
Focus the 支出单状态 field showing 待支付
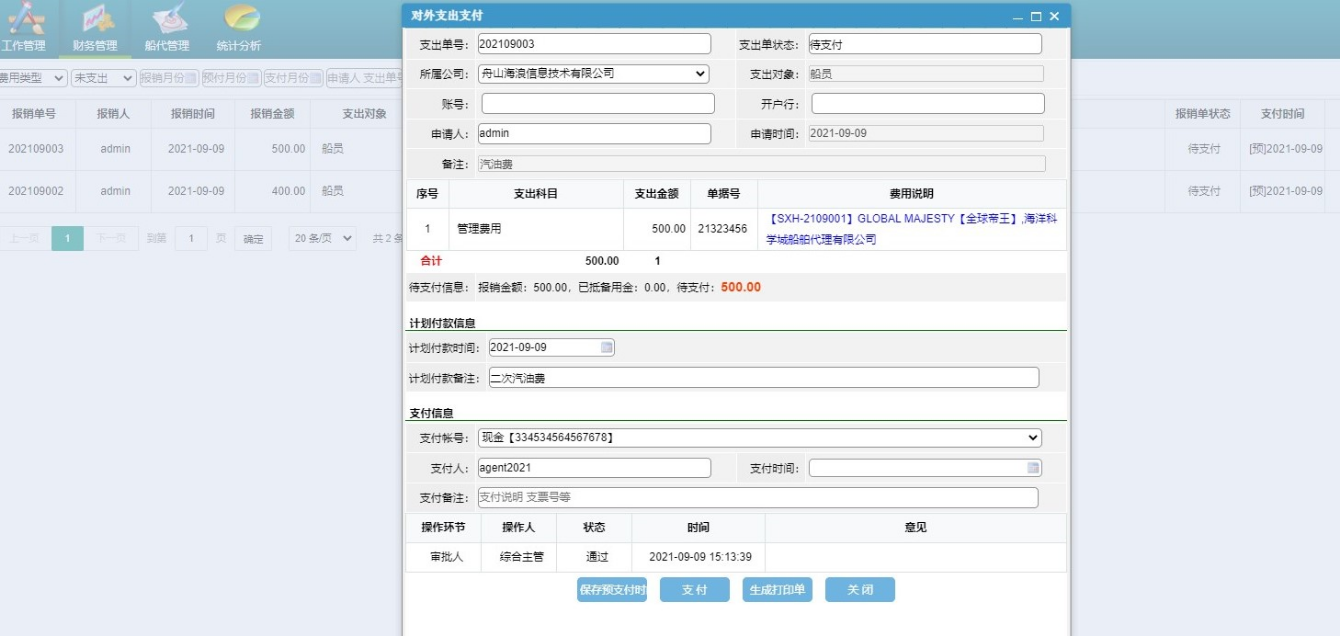(x=924, y=44)
